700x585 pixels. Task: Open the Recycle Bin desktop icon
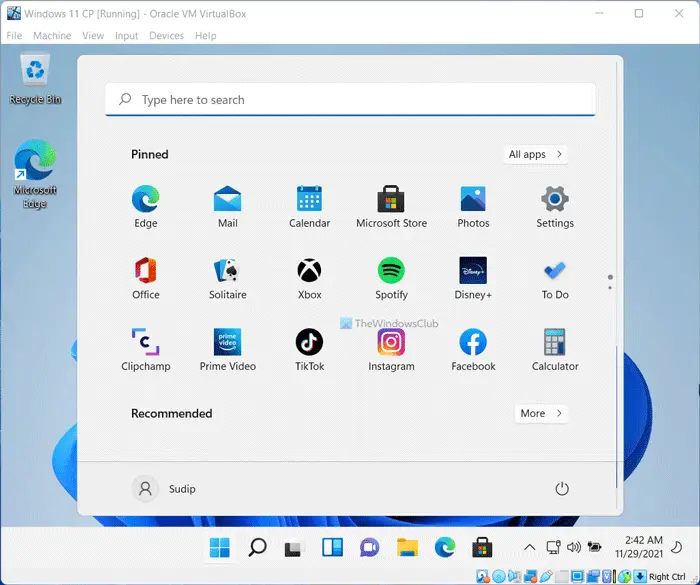[35, 79]
